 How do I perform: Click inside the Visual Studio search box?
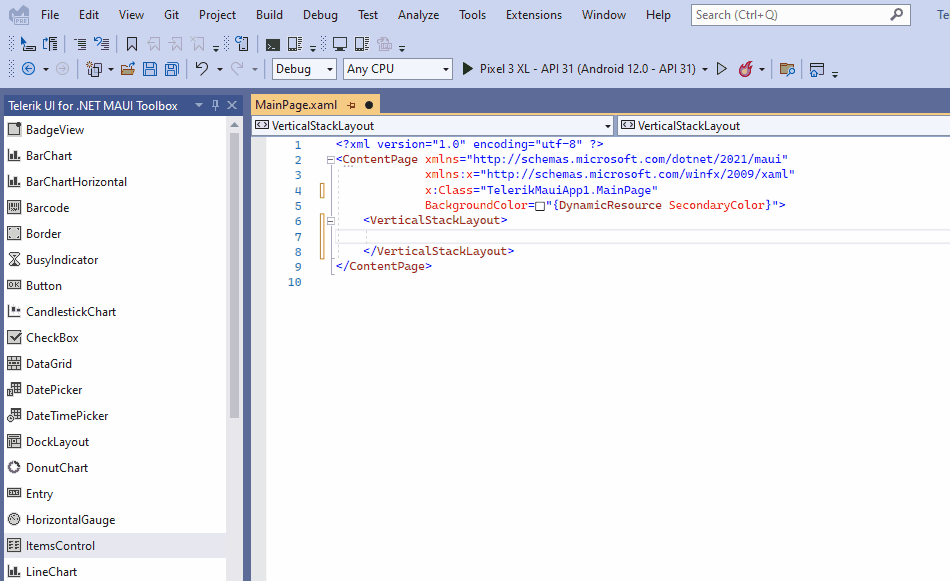pos(790,14)
